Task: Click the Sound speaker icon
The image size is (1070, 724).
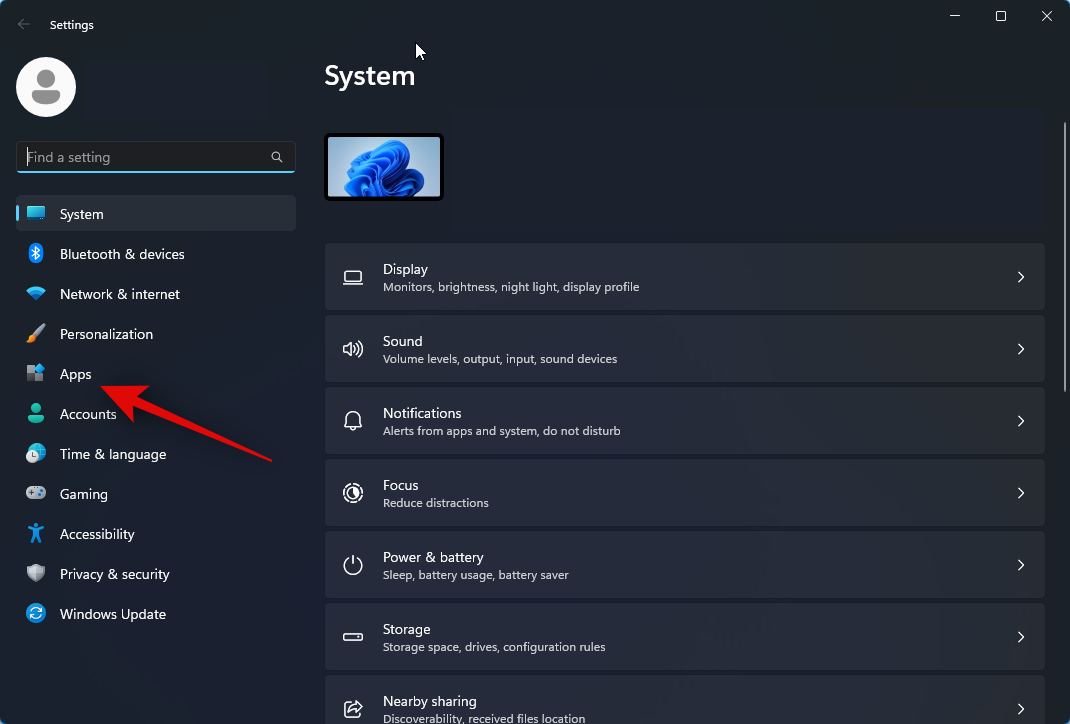Action: pos(353,349)
